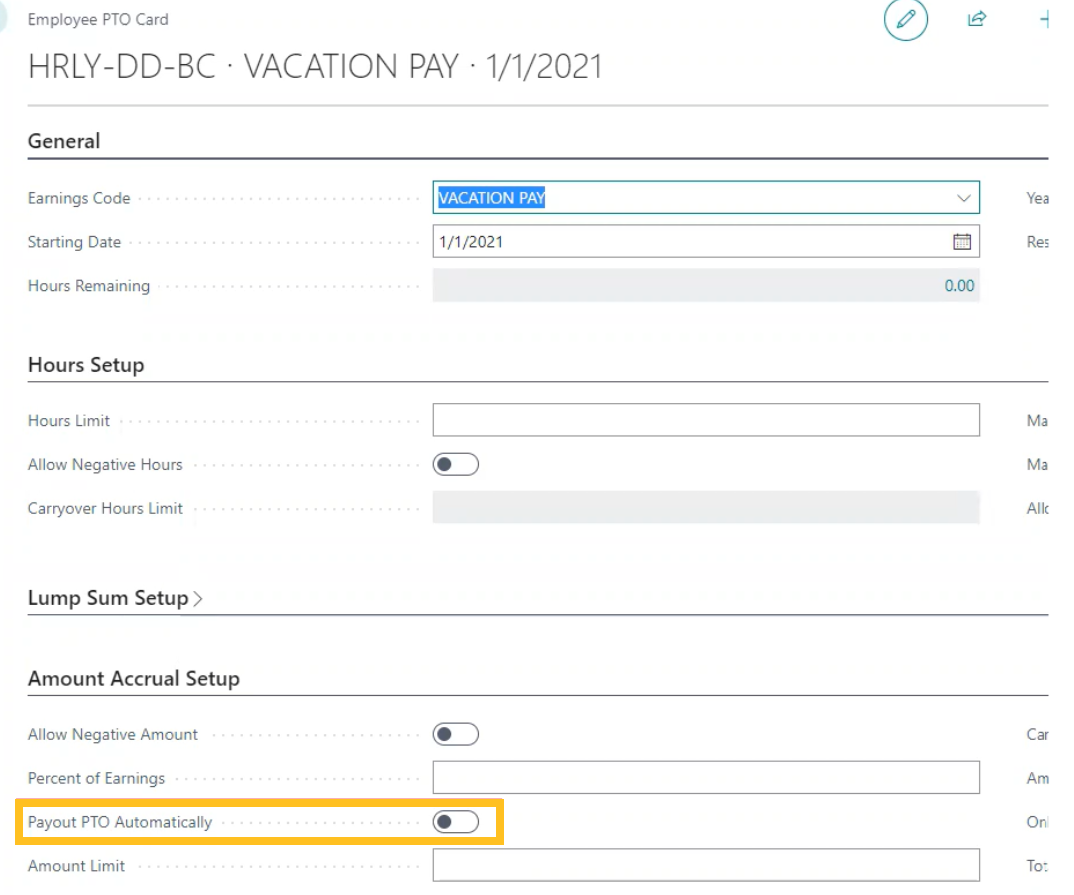Click the plus icon at top right
Screen dimensions: 1074x895
[x=1045, y=19]
